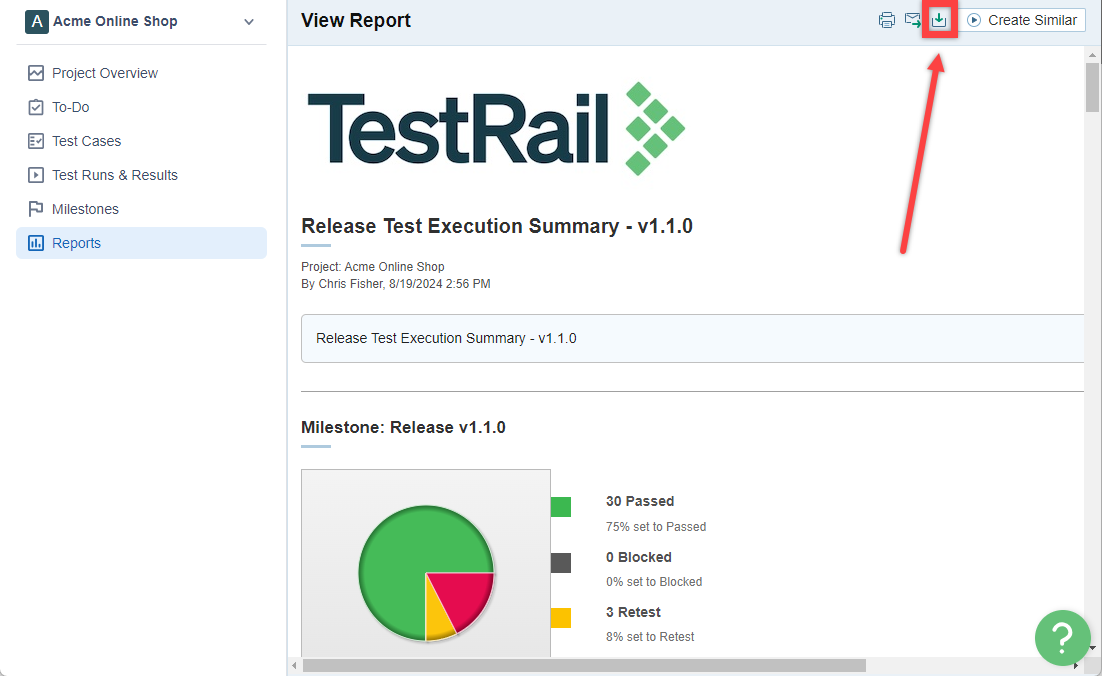Click the Acme Online Shop project avatar icon
The image size is (1102, 676).
click(x=37, y=22)
